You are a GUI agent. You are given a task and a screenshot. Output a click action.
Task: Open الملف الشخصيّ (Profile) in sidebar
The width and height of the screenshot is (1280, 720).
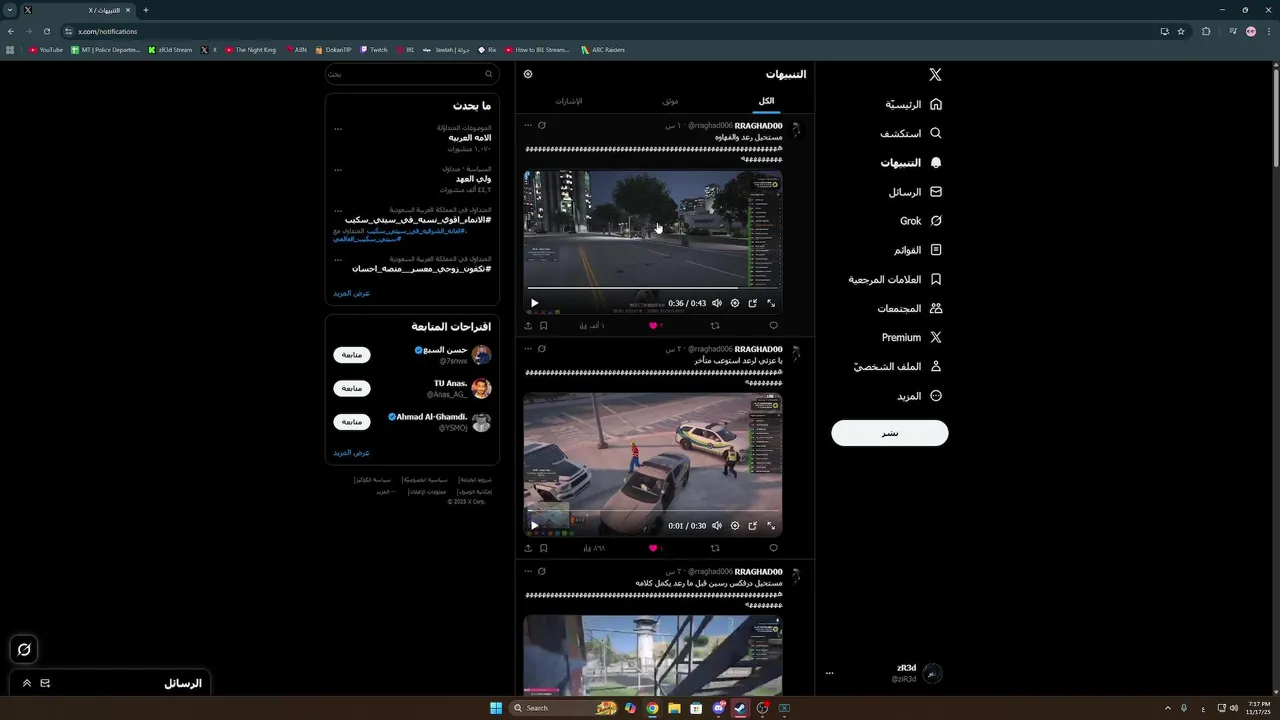click(898, 367)
